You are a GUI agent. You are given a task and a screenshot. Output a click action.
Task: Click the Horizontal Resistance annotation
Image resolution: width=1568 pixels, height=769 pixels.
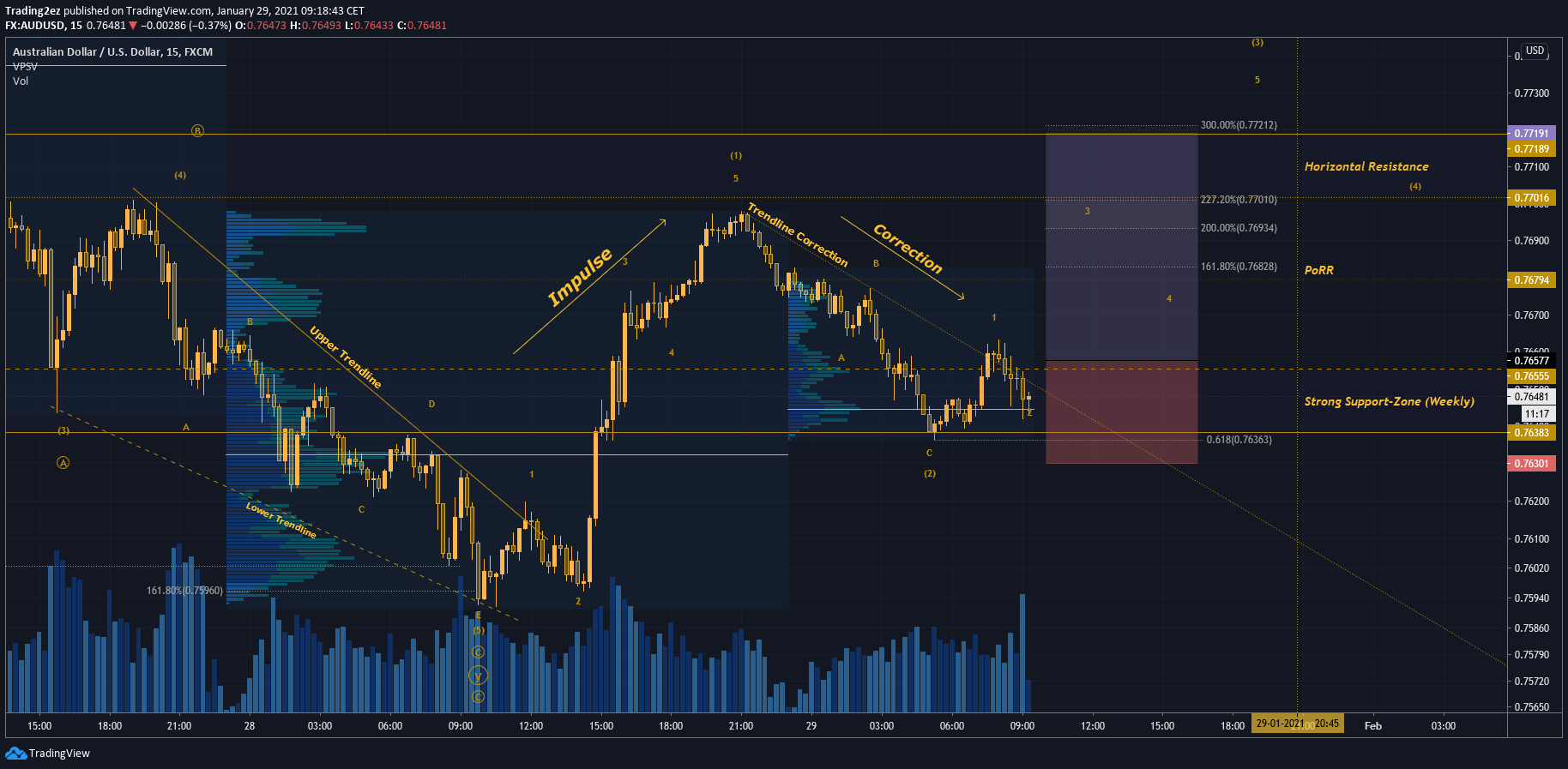[1366, 166]
